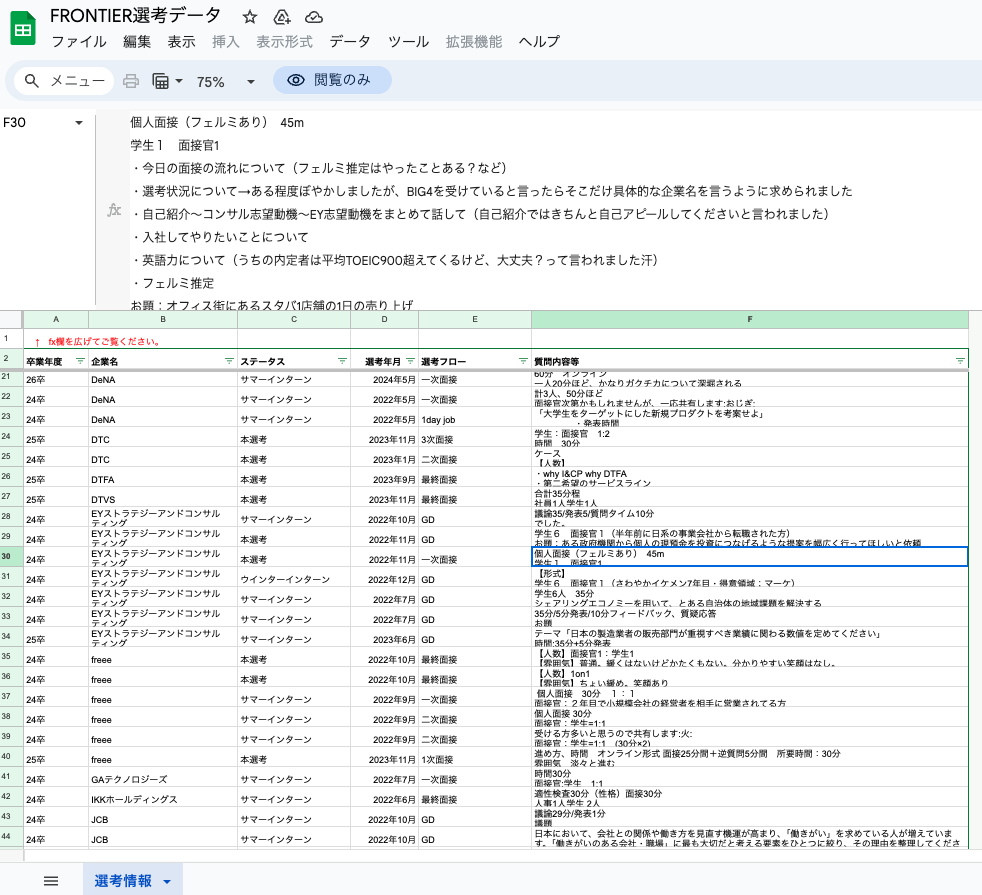Click the メニュー search box
Viewport: 982px width, 895px height.
tap(64, 81)
